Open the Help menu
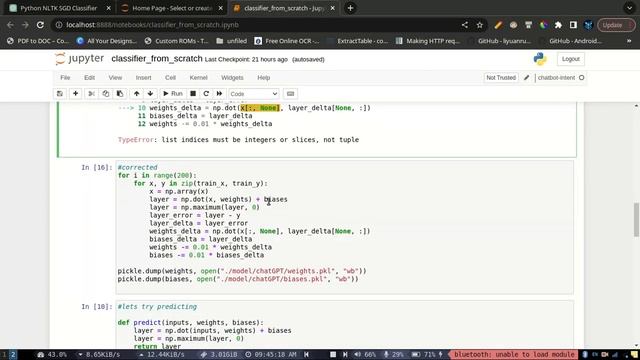This screenshot has width=640, height=360. [263, 78]
